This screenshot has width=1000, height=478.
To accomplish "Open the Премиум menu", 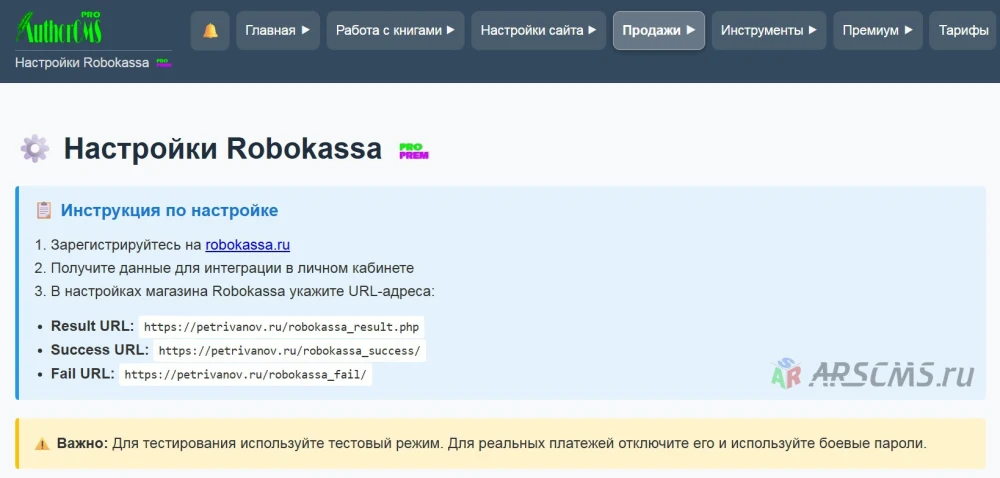I will coord(878,31).
